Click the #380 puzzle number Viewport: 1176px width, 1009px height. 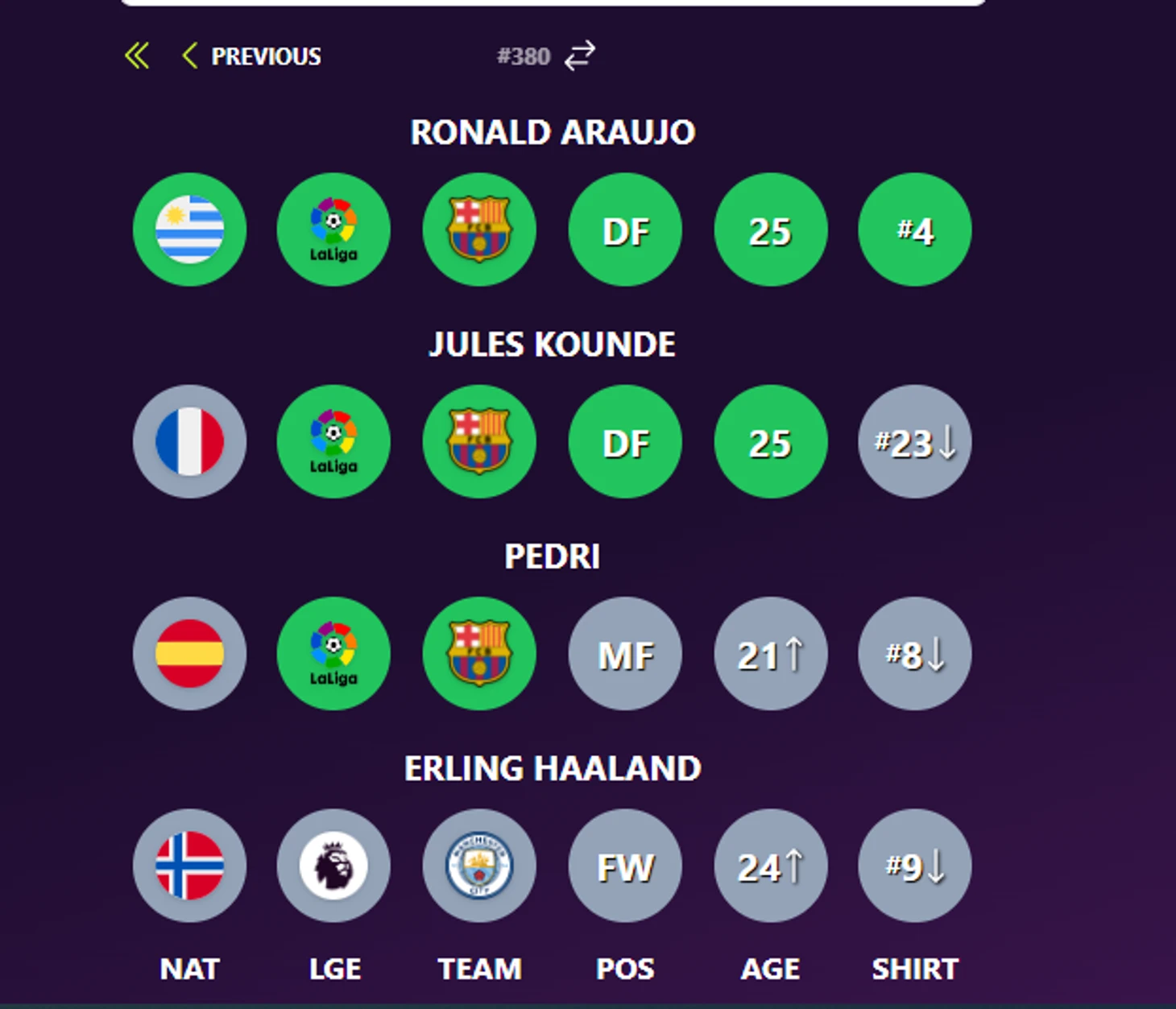(524, 56)
